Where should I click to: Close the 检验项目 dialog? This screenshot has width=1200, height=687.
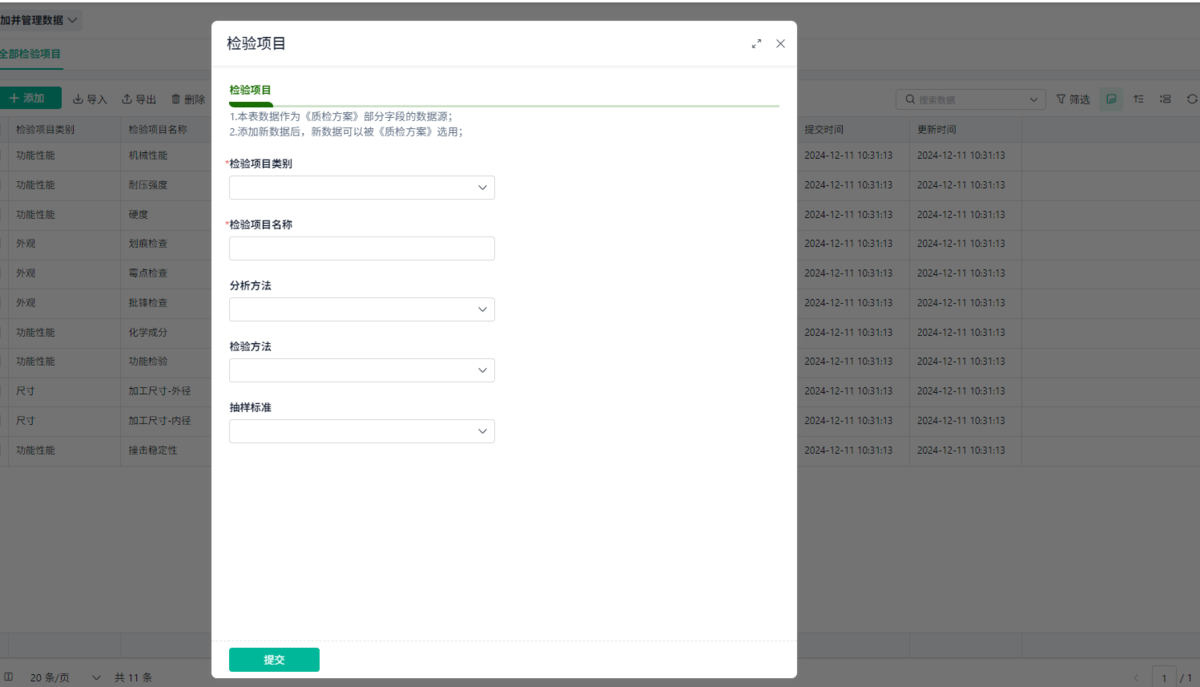coord(780,44)
